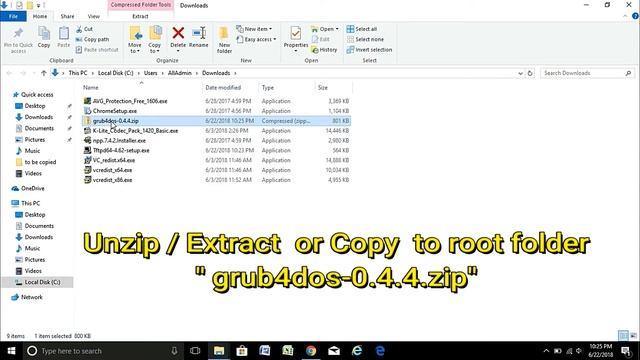Select grub4dos-0.4.4.zip file
The image size is (640, 360).
tap(116, 121)
